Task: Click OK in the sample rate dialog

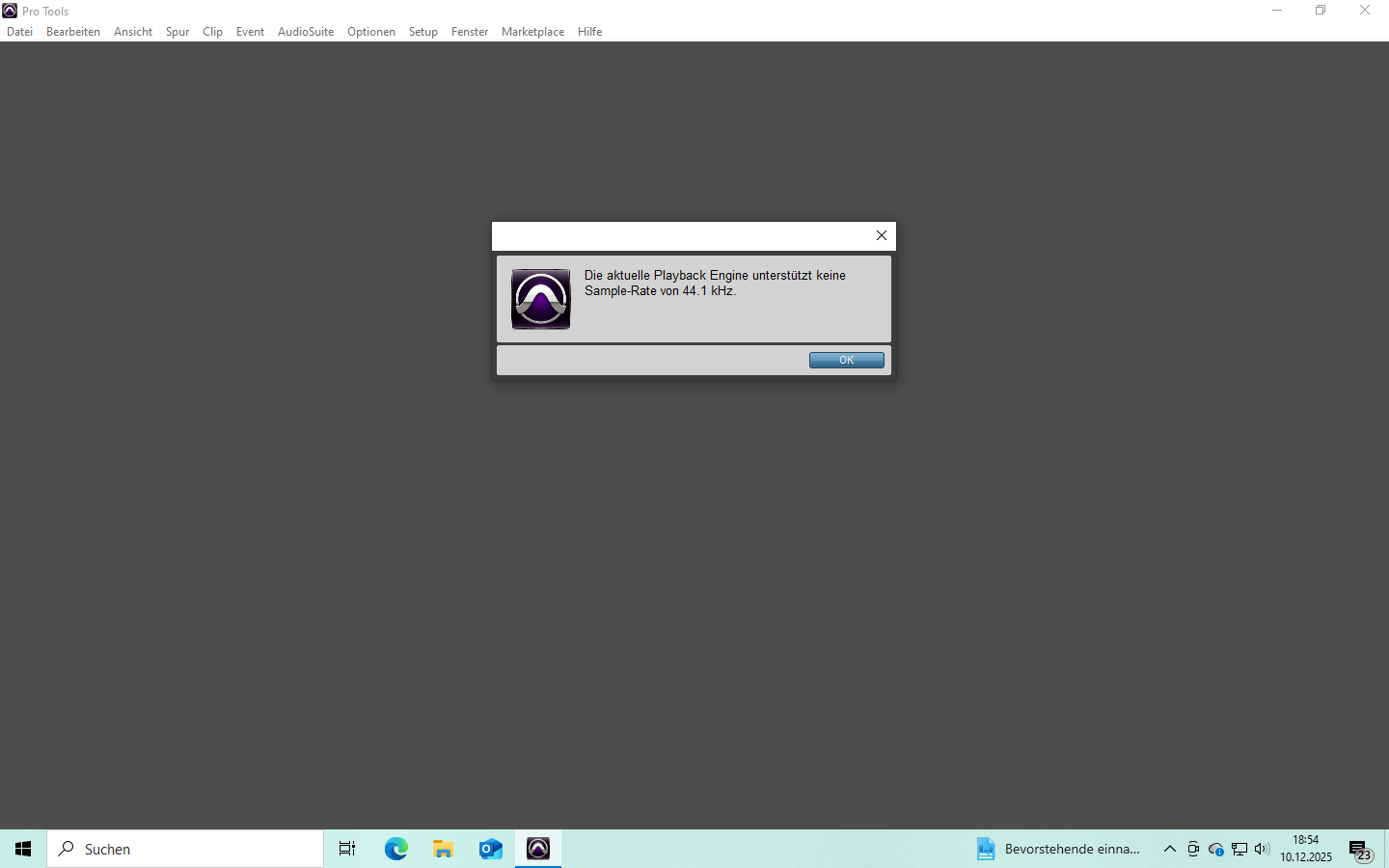Action: [x=846, y=360]
